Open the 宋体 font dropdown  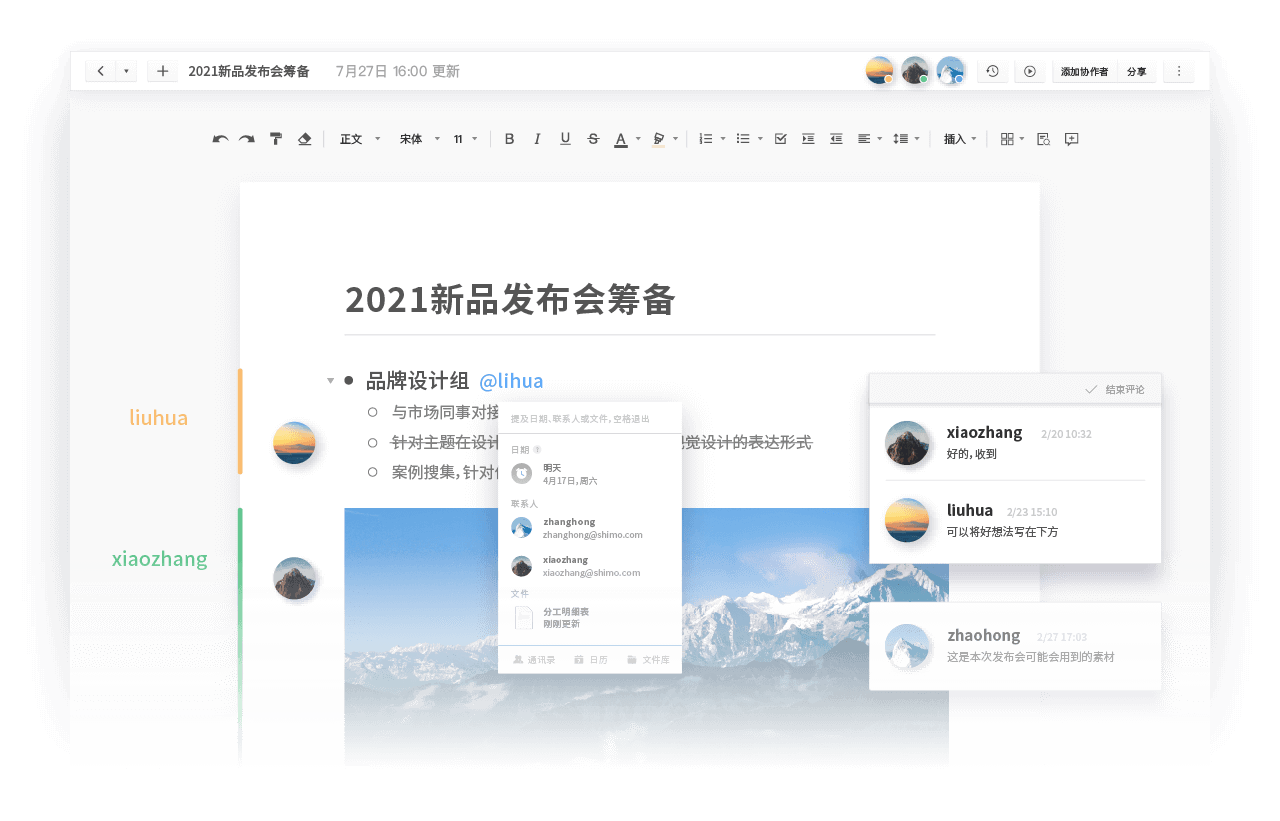click(x=420, y=139)
